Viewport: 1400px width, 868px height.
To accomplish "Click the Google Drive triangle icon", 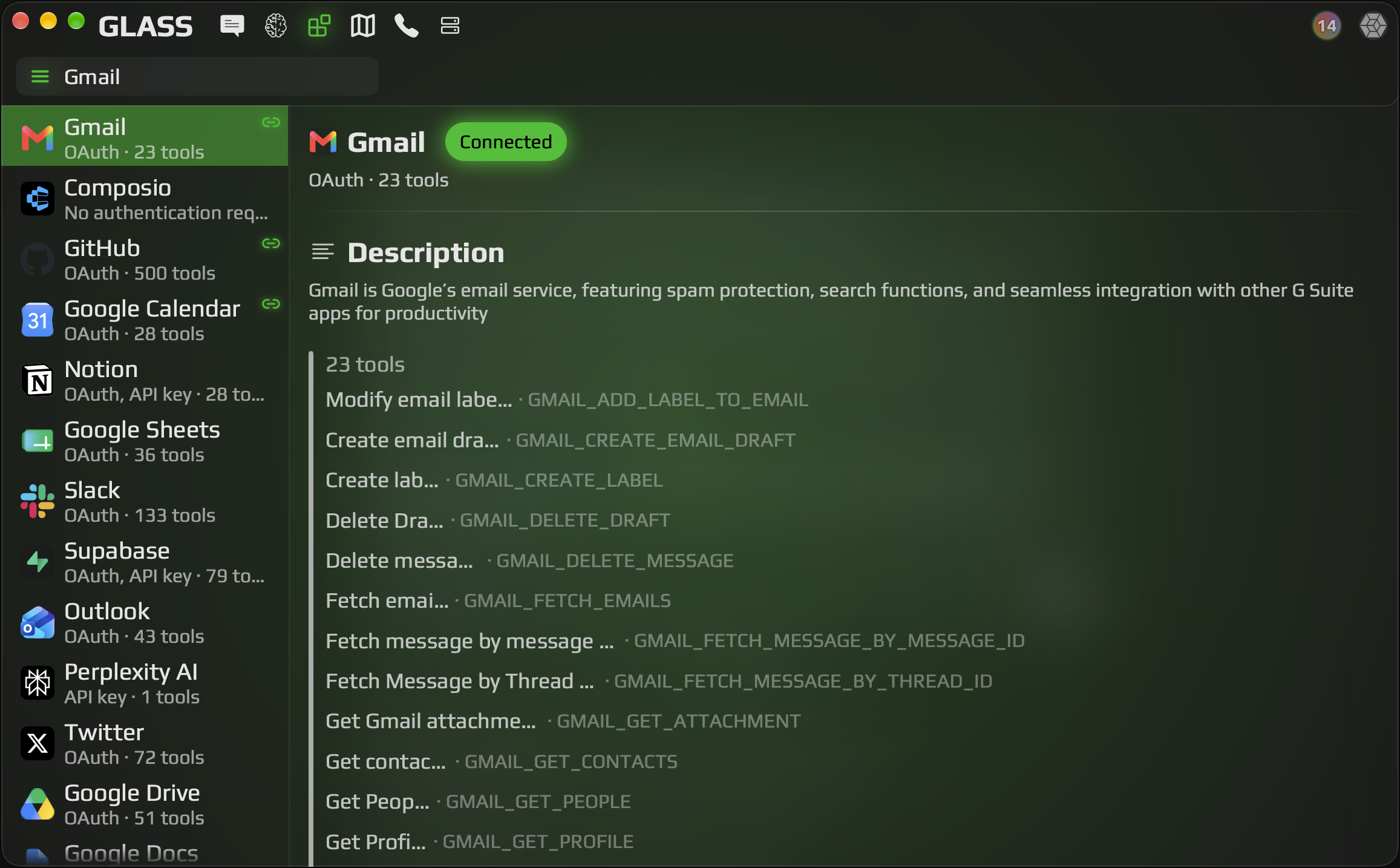I will [x=38, y=804].
